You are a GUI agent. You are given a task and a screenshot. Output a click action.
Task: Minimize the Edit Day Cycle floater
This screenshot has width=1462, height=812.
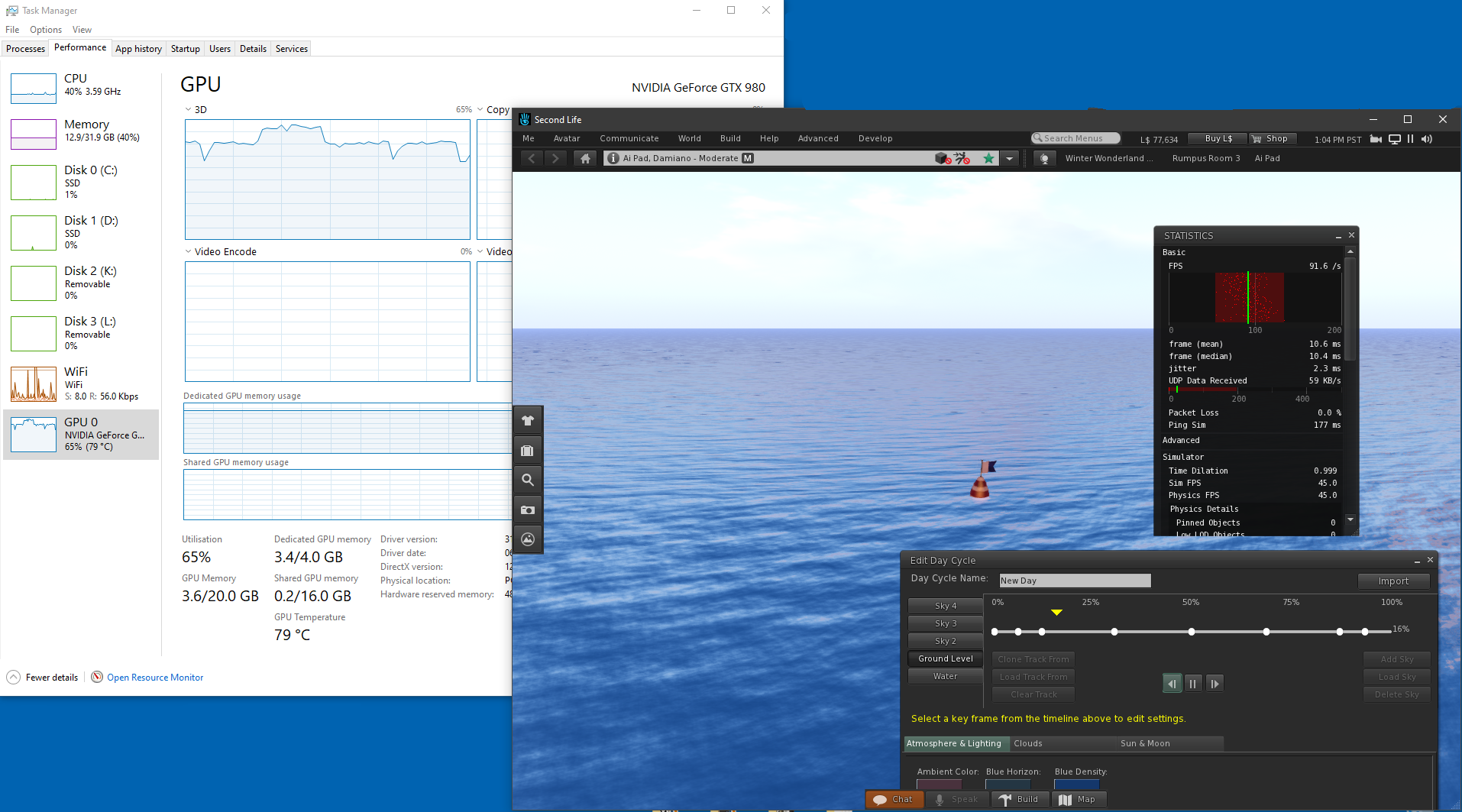coord(1417,561)
